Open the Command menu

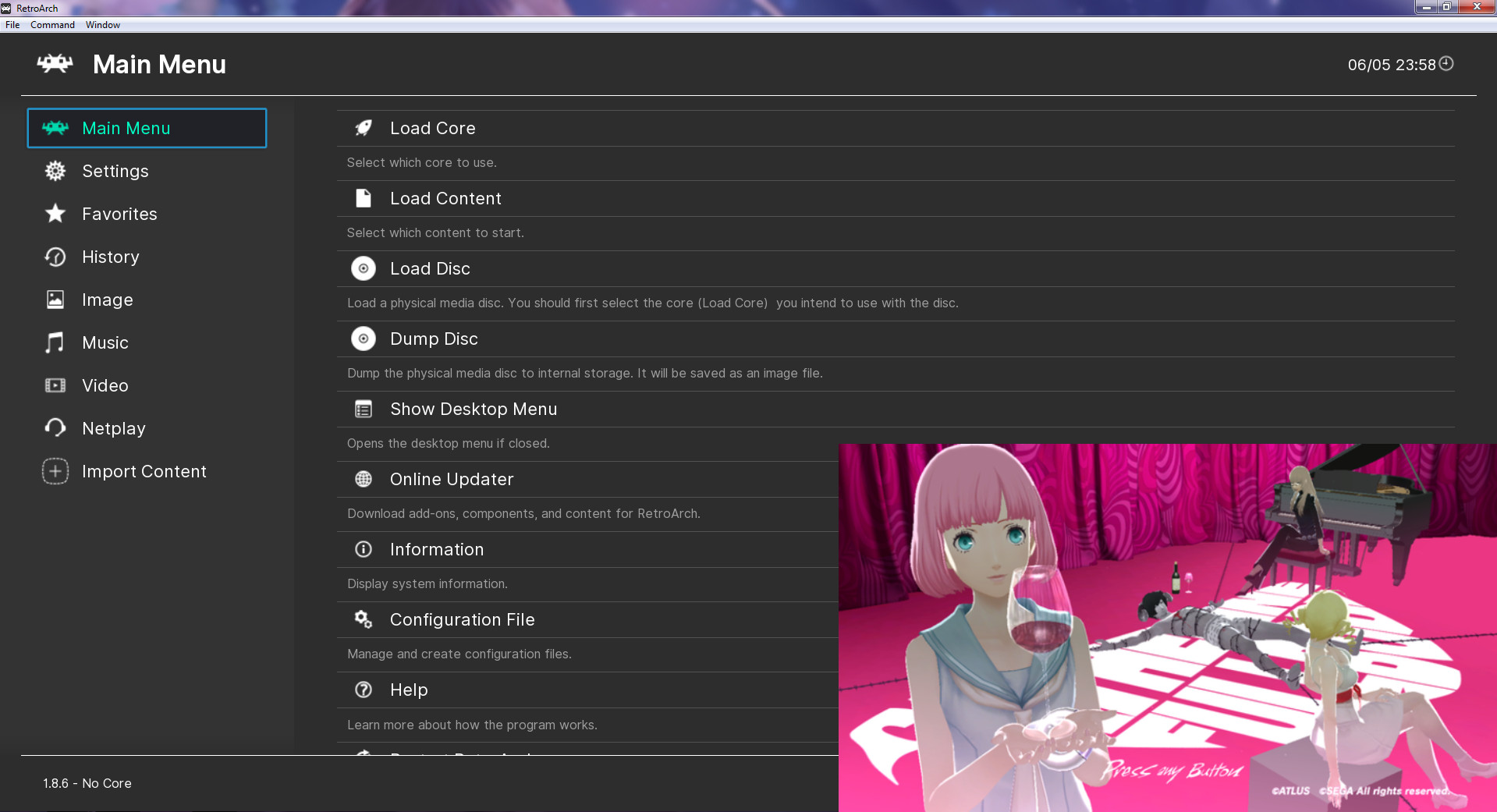point(52,25)
